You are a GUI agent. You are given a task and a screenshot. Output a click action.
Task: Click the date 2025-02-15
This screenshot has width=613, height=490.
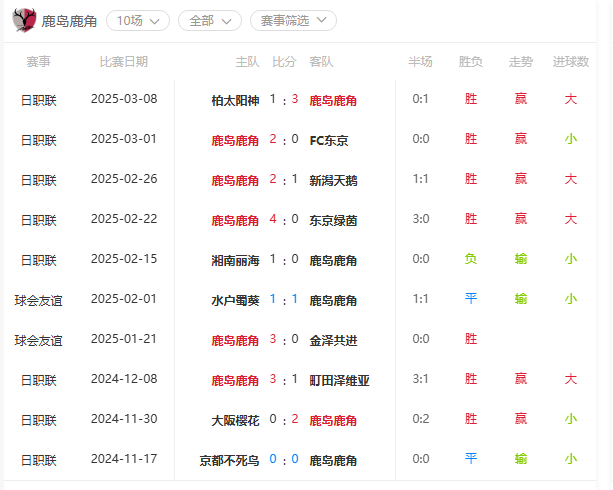124,259
